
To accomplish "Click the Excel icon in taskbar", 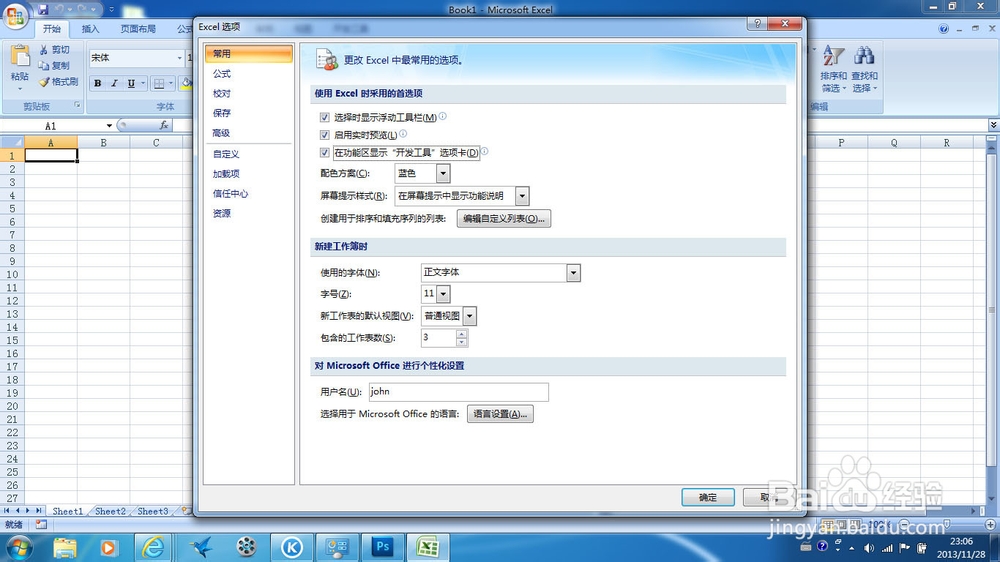I will [x=427, y=547].
